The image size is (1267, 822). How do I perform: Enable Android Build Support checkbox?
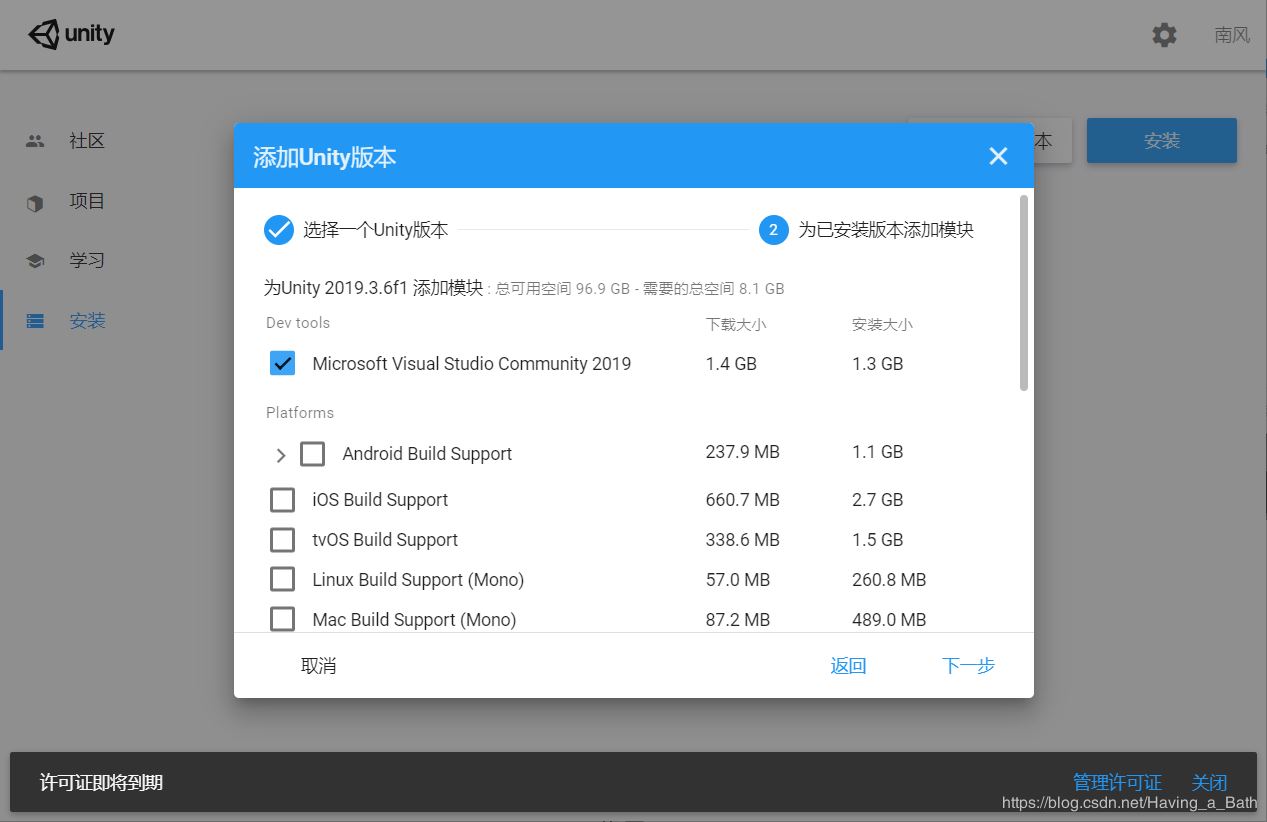(x=312, y=454)
